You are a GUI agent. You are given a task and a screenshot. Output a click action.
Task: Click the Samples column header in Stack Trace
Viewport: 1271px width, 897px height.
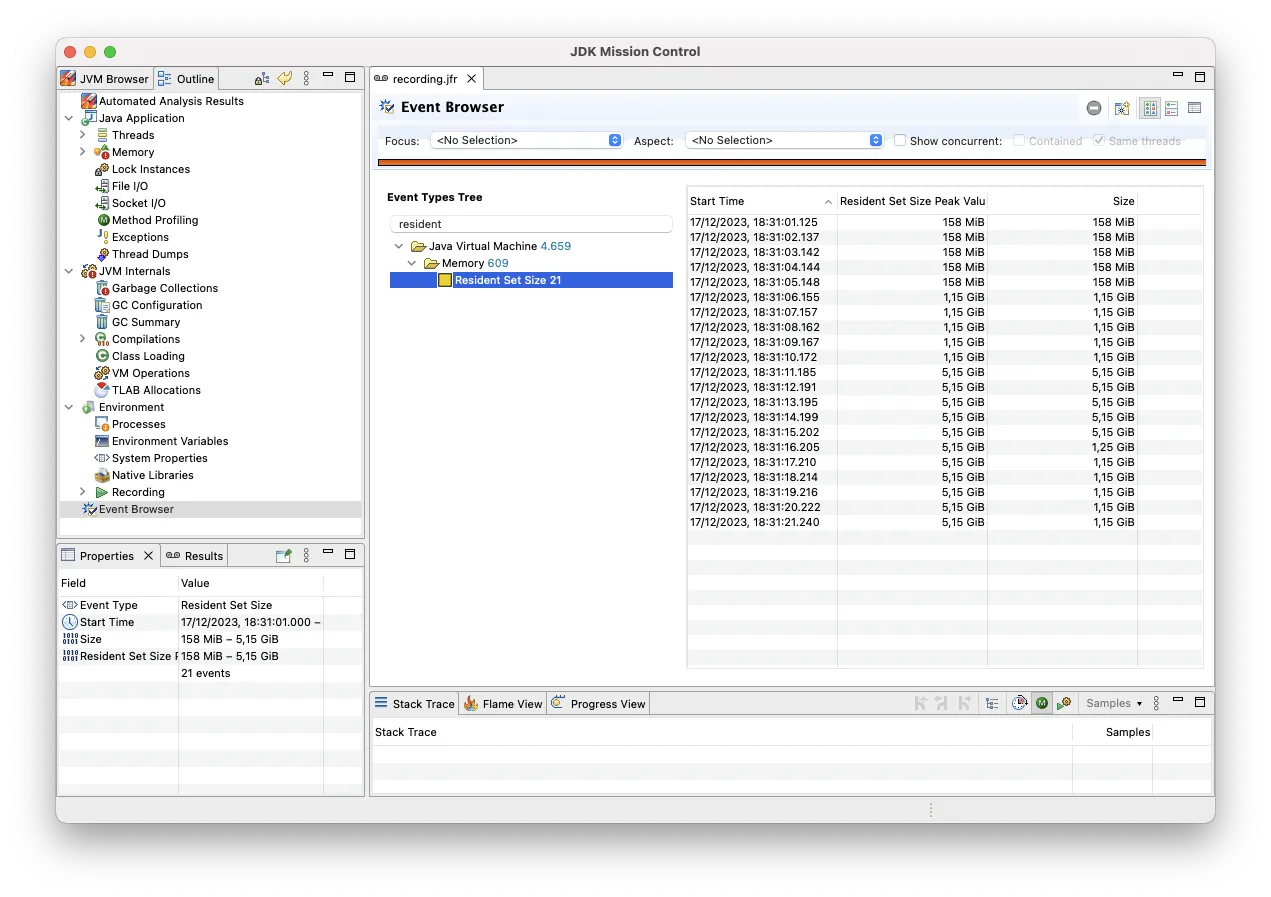(x=1112, y=732)
